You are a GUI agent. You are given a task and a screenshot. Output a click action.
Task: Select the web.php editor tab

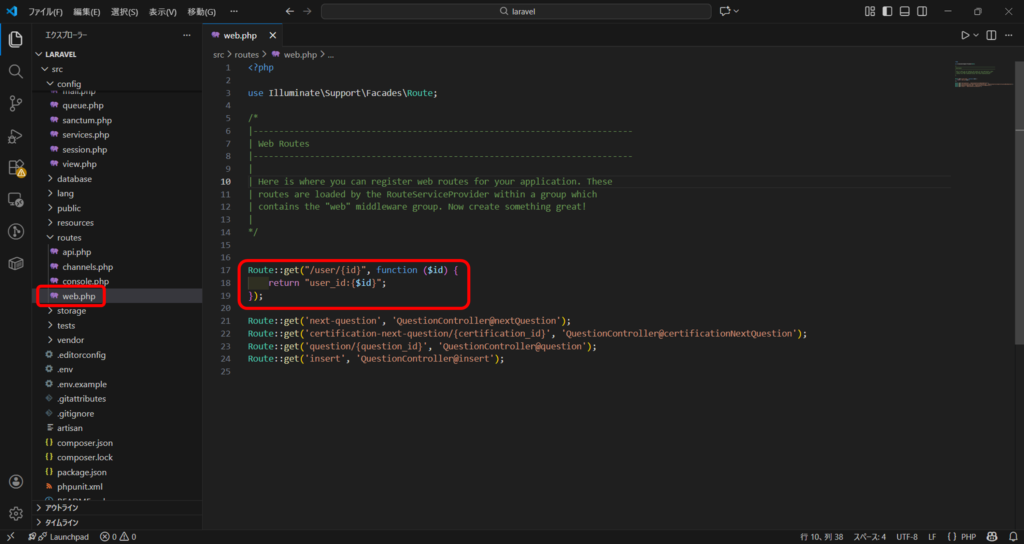(x=240, y=35)
